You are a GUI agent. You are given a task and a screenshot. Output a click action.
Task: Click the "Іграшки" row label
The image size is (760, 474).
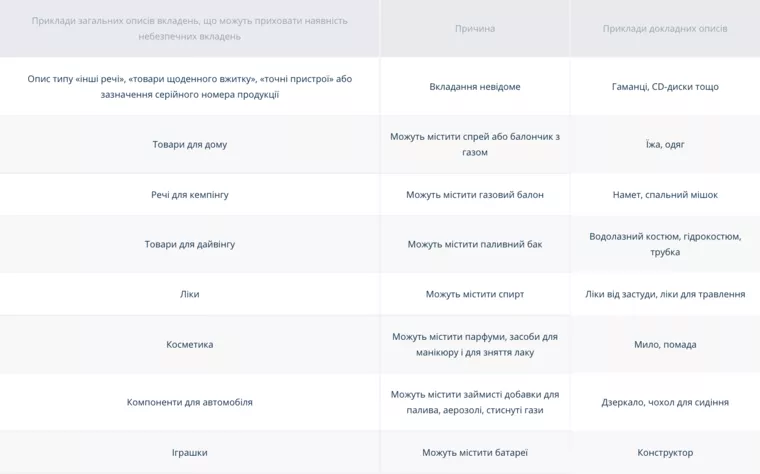click(x=190, y=453)
